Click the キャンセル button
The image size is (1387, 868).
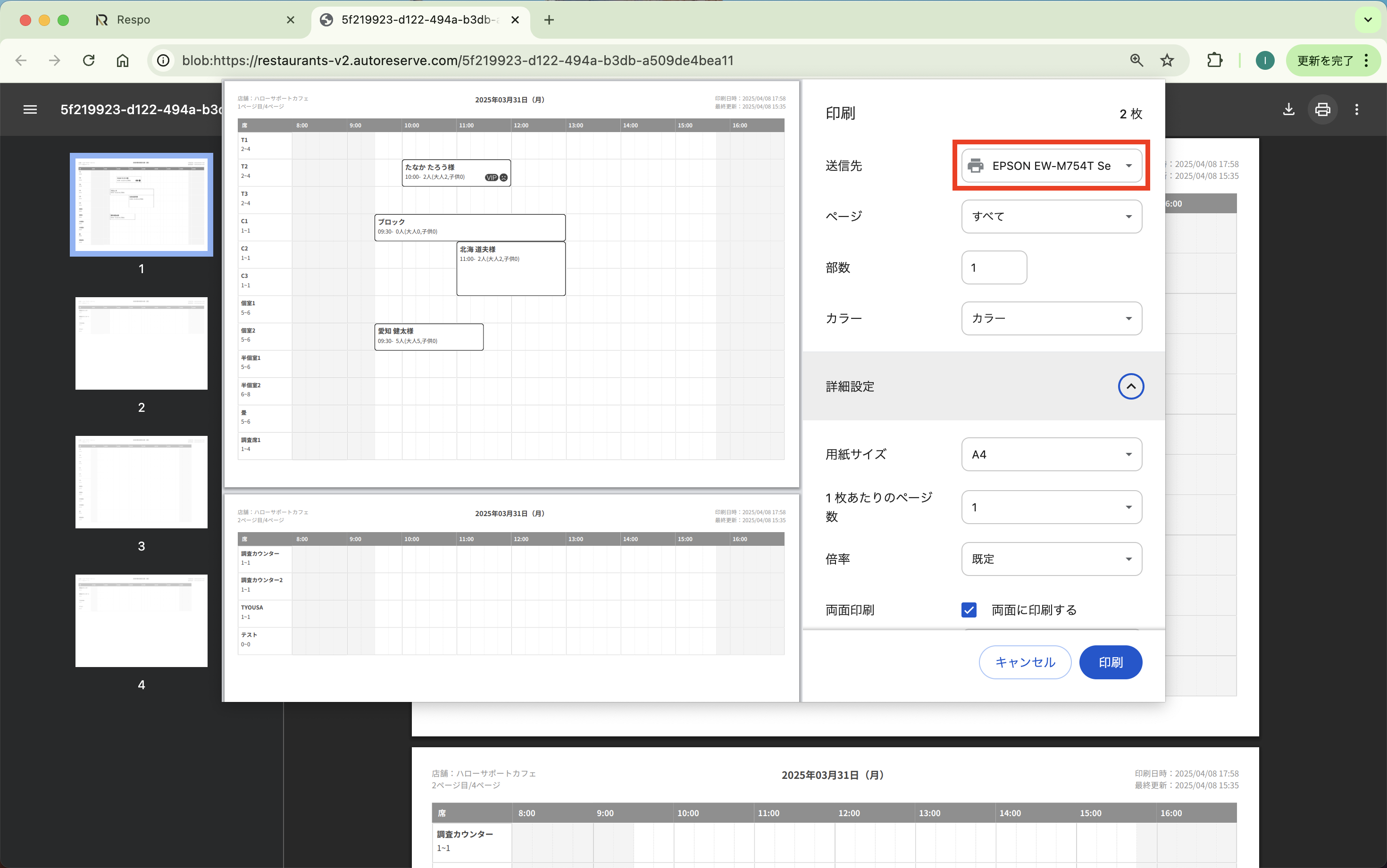[1025, 662]
